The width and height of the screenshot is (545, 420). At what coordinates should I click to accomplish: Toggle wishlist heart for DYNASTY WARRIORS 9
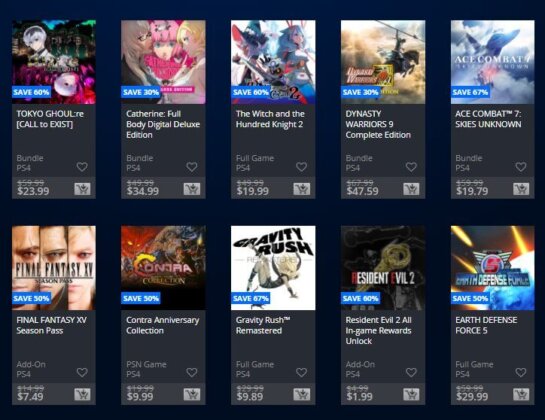tap(411, 167)
